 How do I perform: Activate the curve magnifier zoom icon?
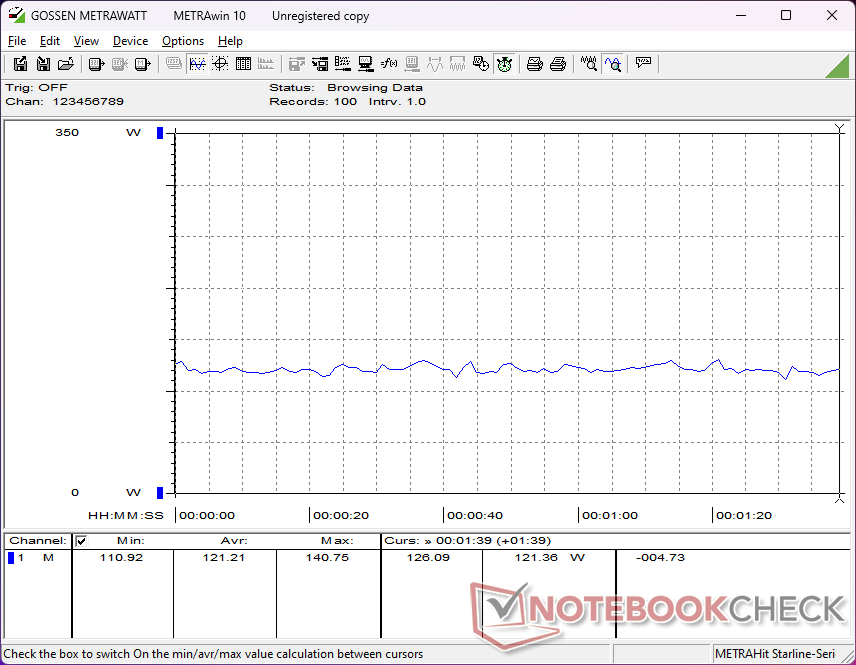[613, 64]
